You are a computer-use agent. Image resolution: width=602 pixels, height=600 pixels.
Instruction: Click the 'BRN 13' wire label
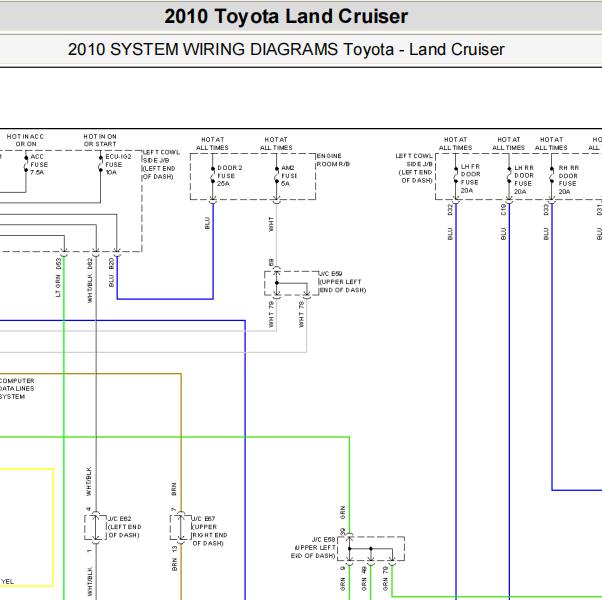point(175,559)
